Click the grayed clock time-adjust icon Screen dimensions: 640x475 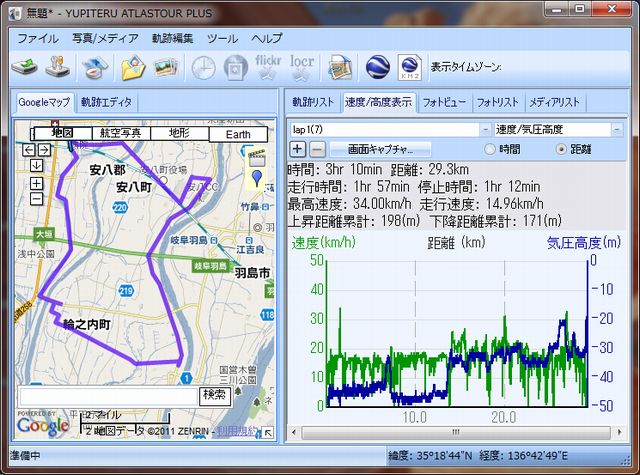[x=203, y=68]
